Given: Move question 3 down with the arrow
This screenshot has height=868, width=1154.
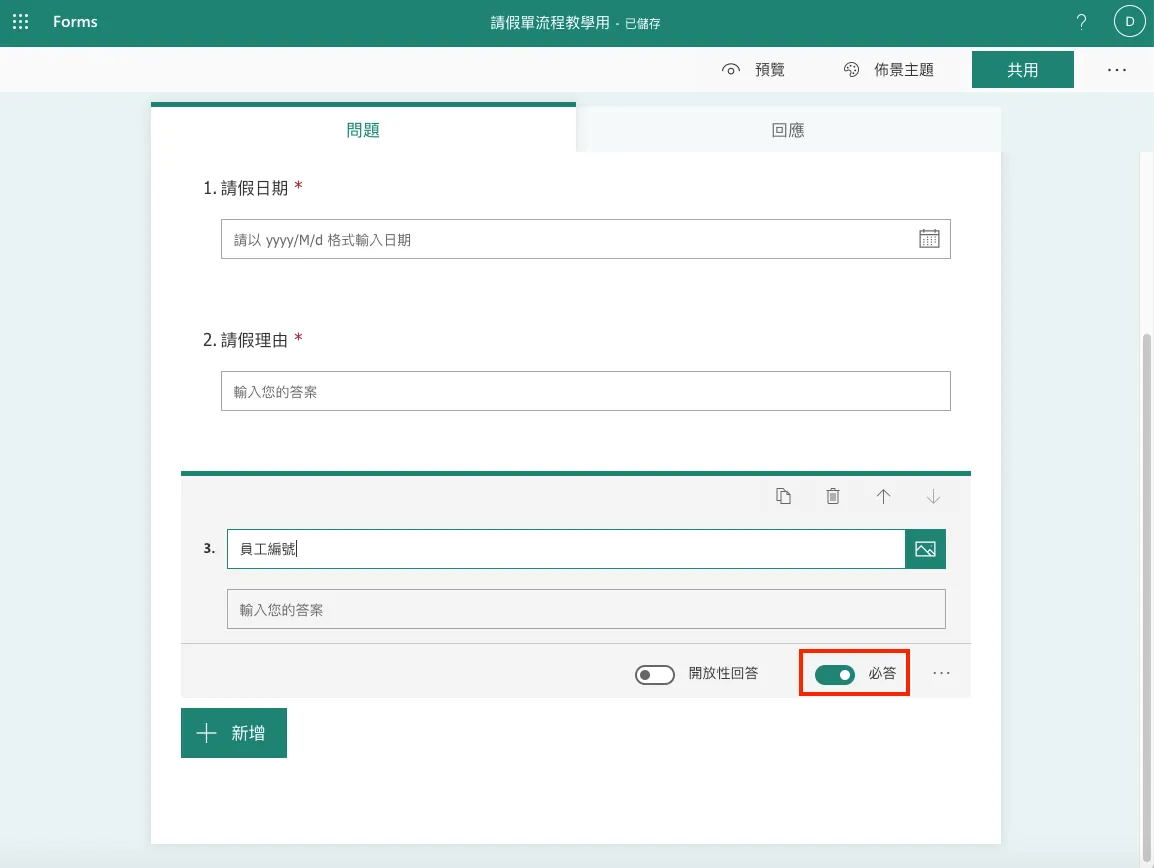Looking at the screenshot, I should pyautogui.click(x=932, y=496).
